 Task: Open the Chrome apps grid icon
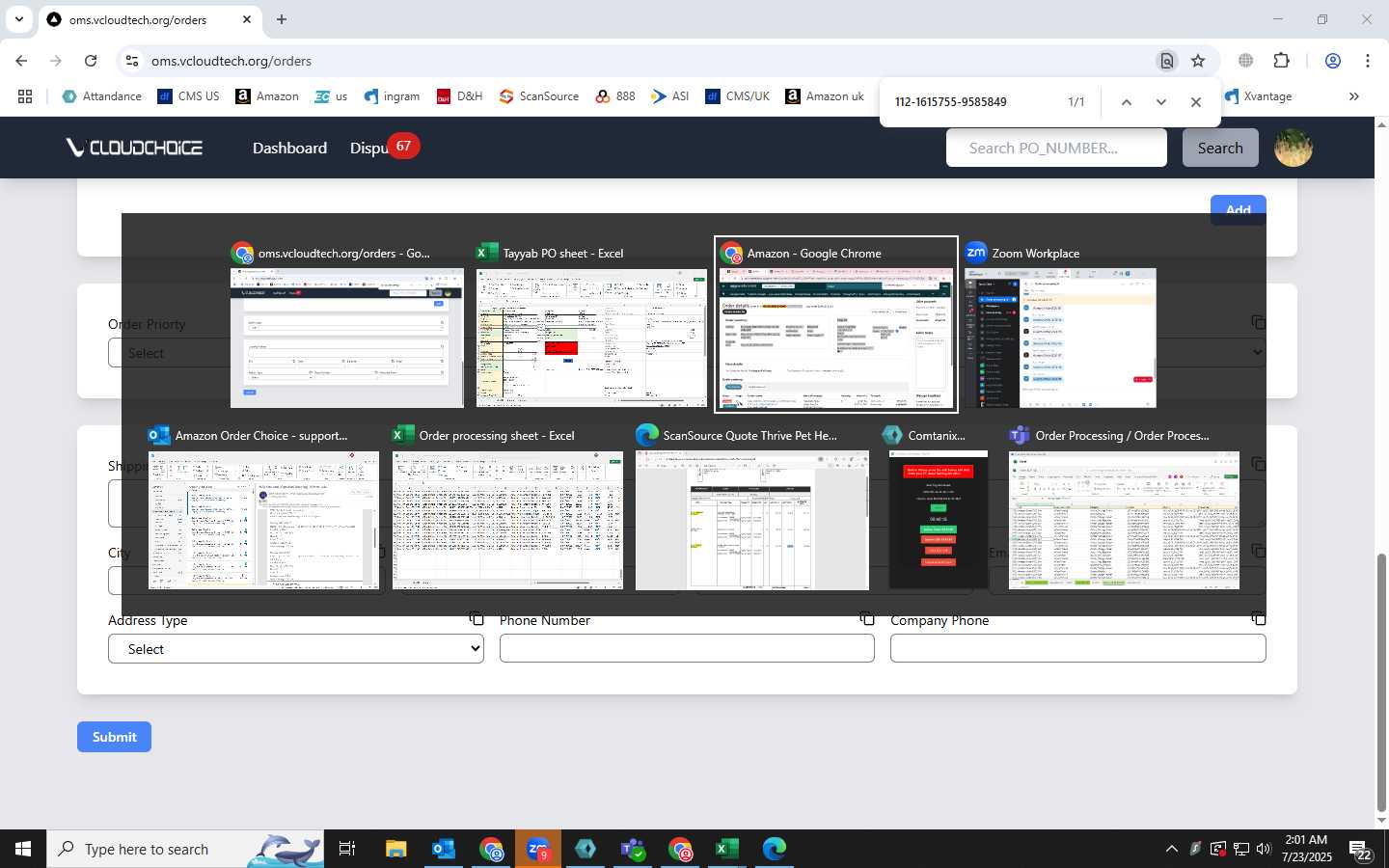(x=25, y=96)
